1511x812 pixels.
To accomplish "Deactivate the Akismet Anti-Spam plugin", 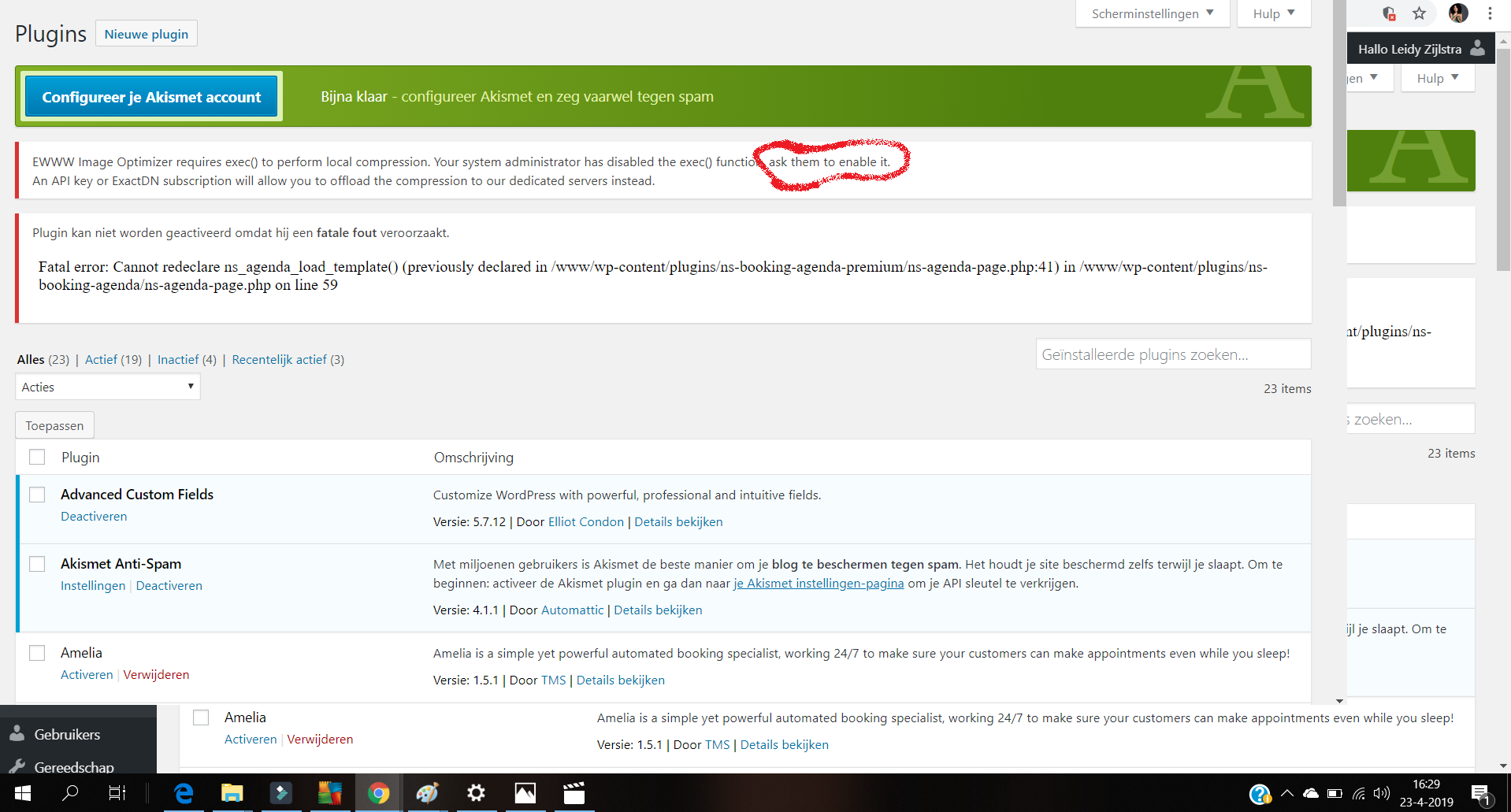I will 169,586.
